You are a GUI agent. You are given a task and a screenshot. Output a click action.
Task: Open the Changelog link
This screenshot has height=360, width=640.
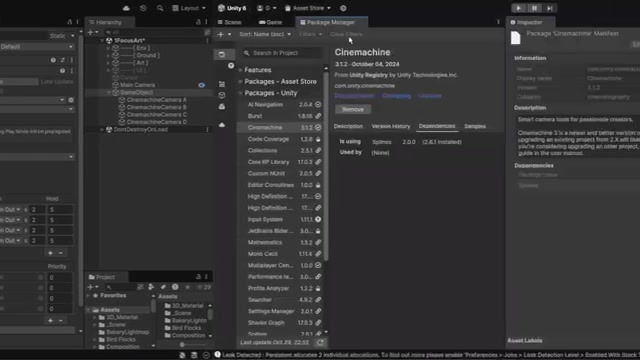coord(396,96)
